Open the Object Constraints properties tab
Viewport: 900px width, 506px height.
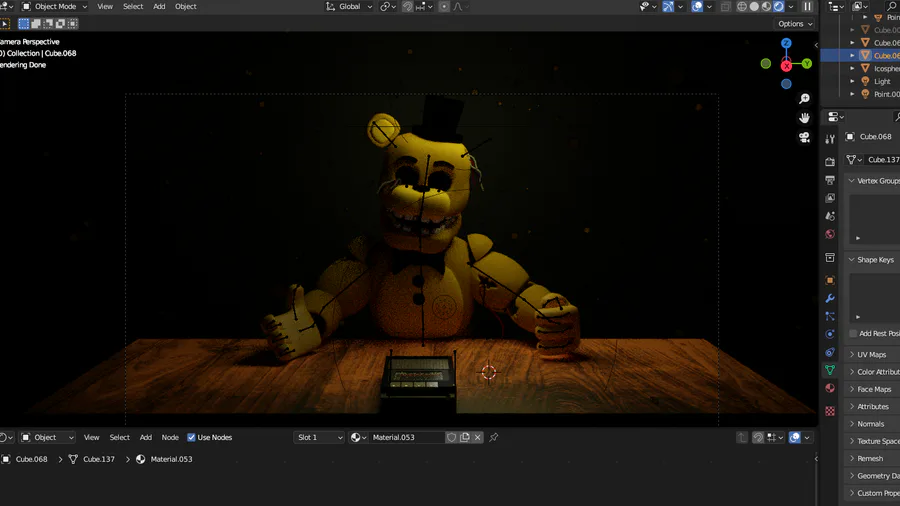830,352
